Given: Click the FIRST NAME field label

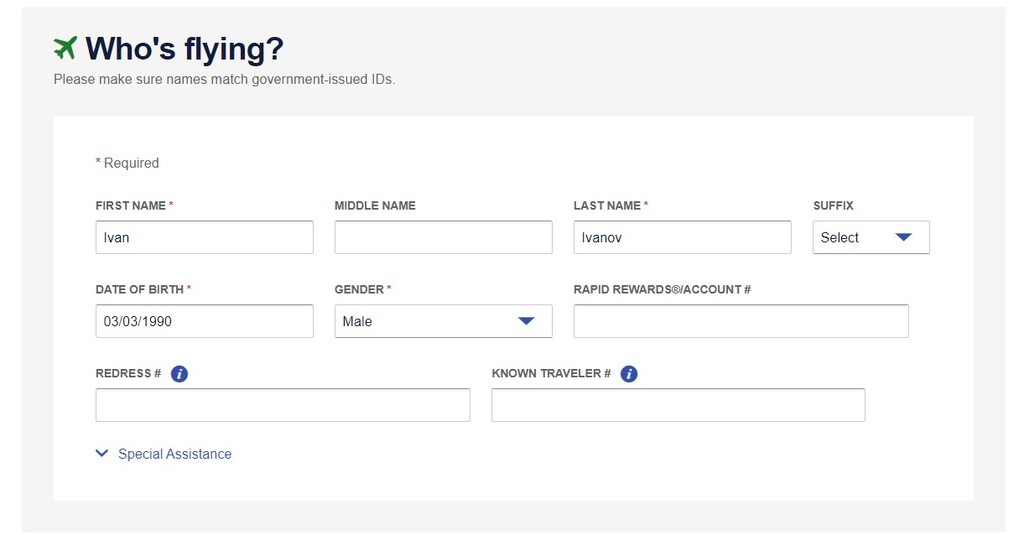Looking at the screenshot, I should click(x=131, y=206).
